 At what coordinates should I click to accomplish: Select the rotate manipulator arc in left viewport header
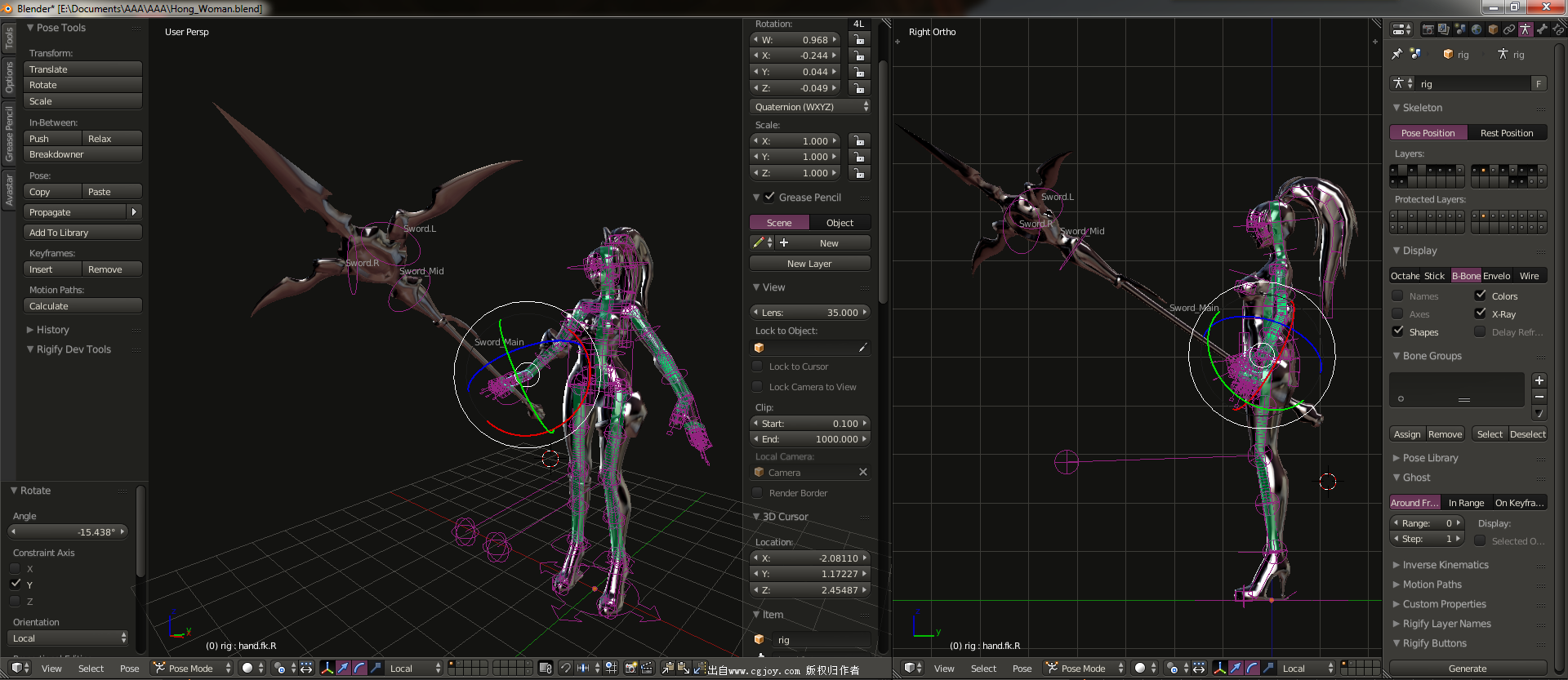click(359, 668)
